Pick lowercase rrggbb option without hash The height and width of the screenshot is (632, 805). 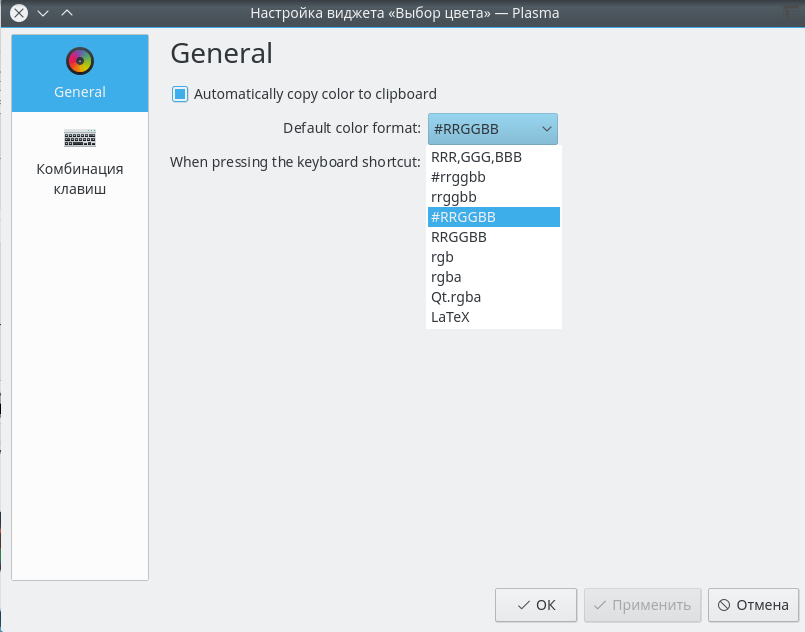pyautogui.click(x=493, y=197)
